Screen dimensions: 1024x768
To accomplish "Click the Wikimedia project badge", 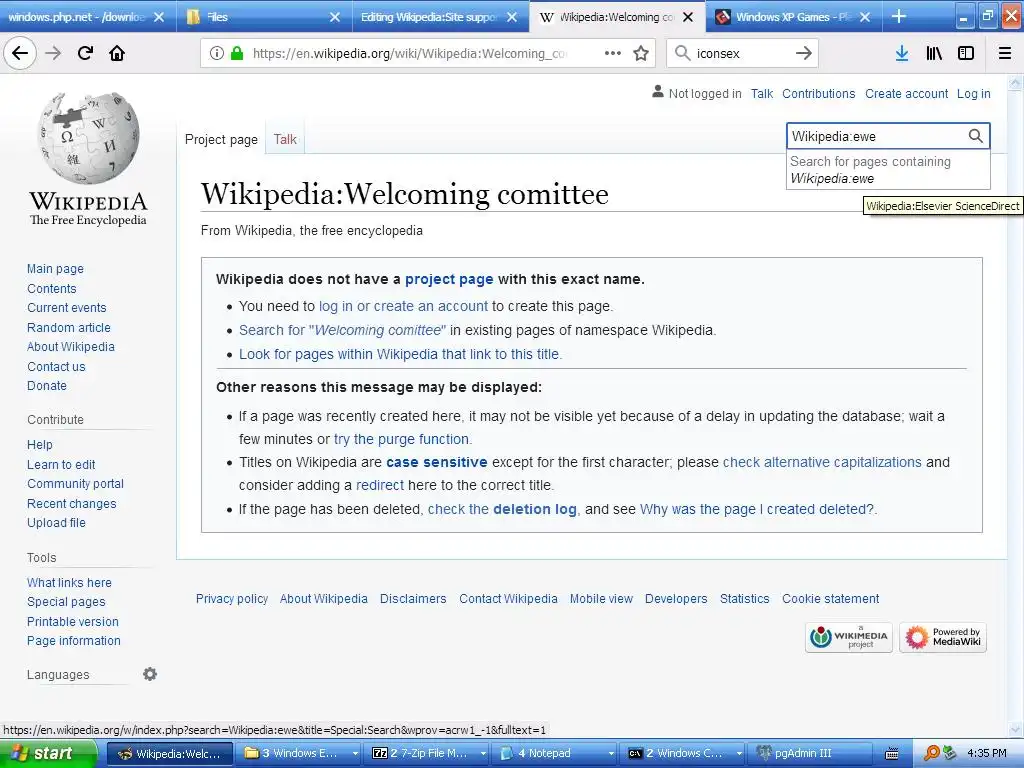I will pyautogui.click(x=848, y=637).
